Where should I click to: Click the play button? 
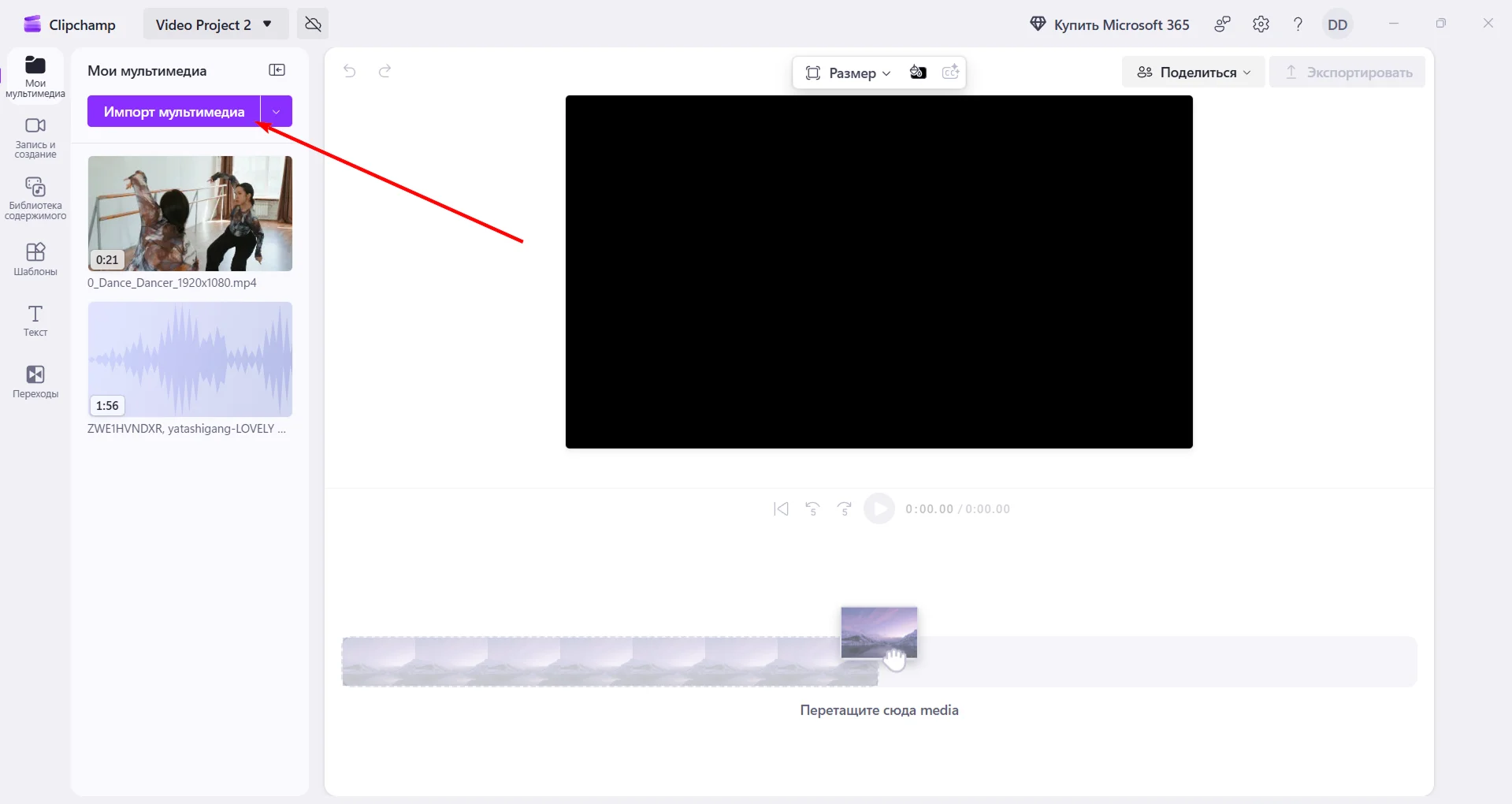879,508
